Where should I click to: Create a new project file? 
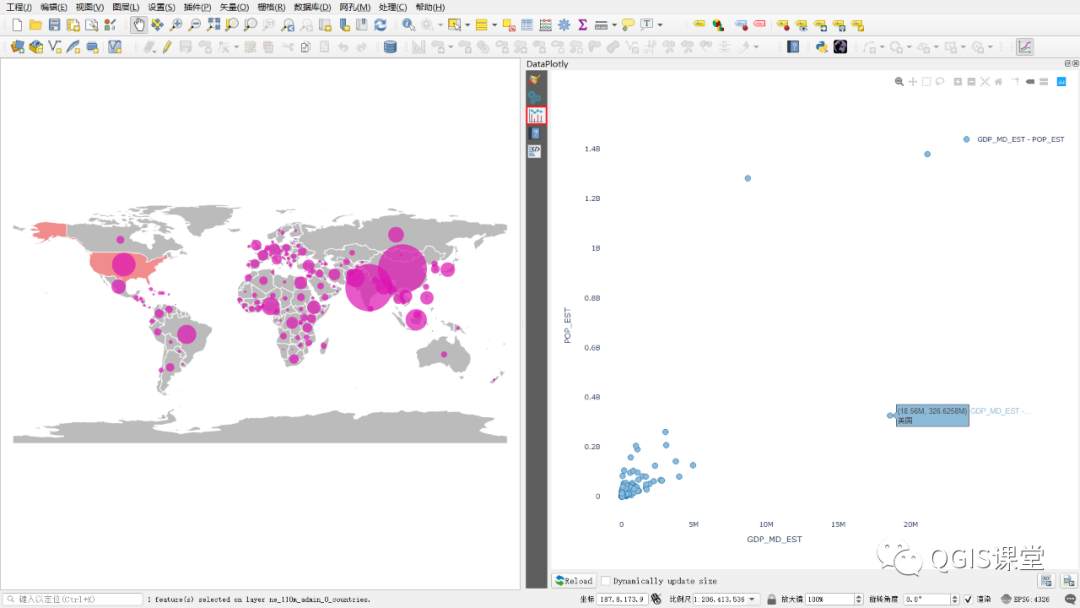click(x=17, y=25)
